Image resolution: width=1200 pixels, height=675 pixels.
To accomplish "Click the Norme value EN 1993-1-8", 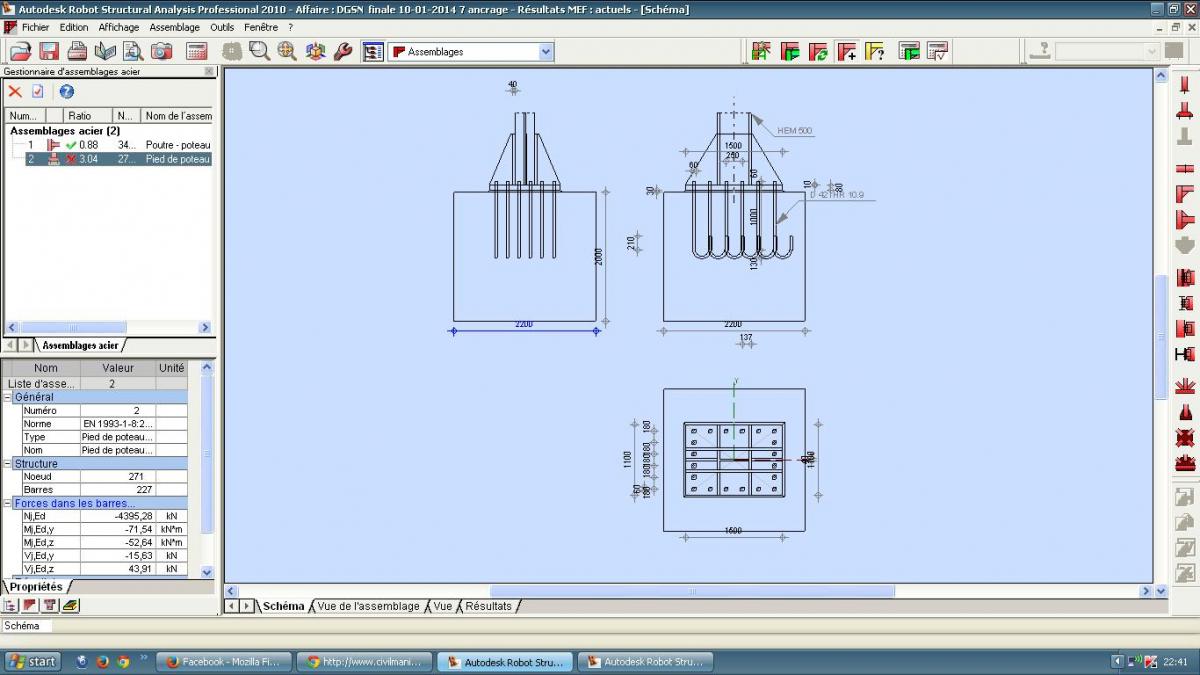I will pyautogui.click(x=118, y=424).
